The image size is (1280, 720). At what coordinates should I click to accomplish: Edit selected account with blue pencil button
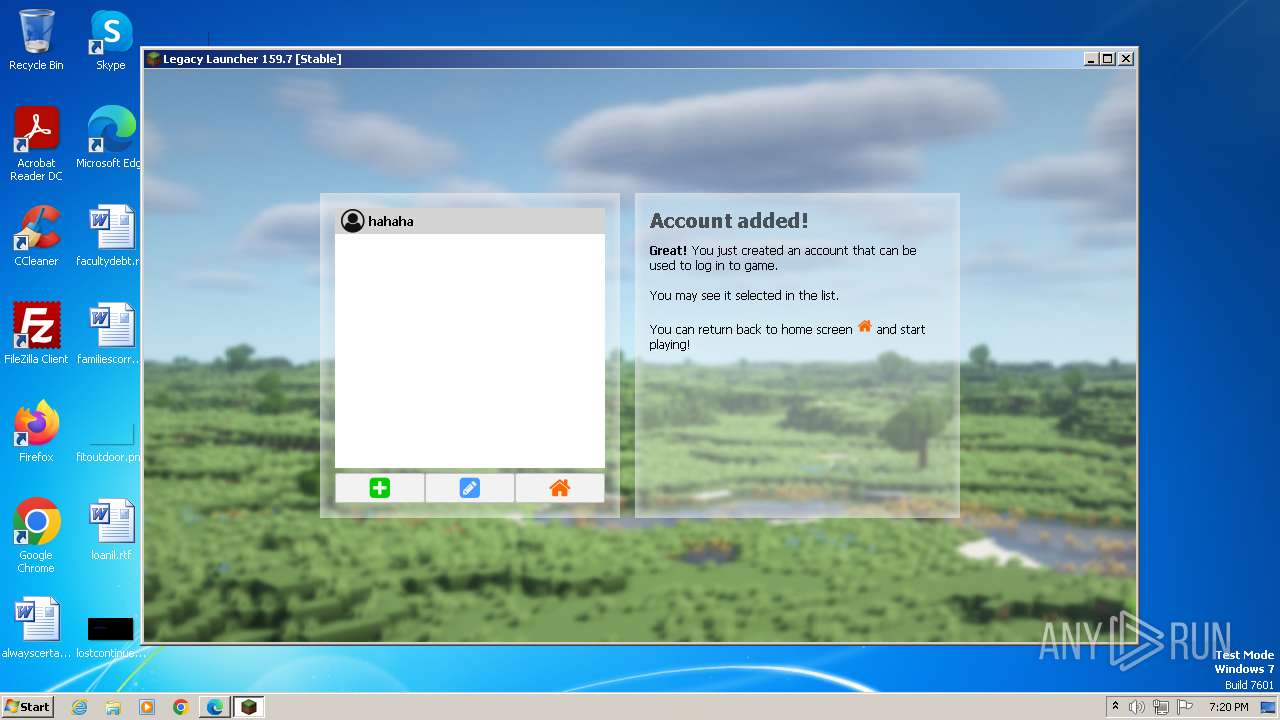click(470, 488)
